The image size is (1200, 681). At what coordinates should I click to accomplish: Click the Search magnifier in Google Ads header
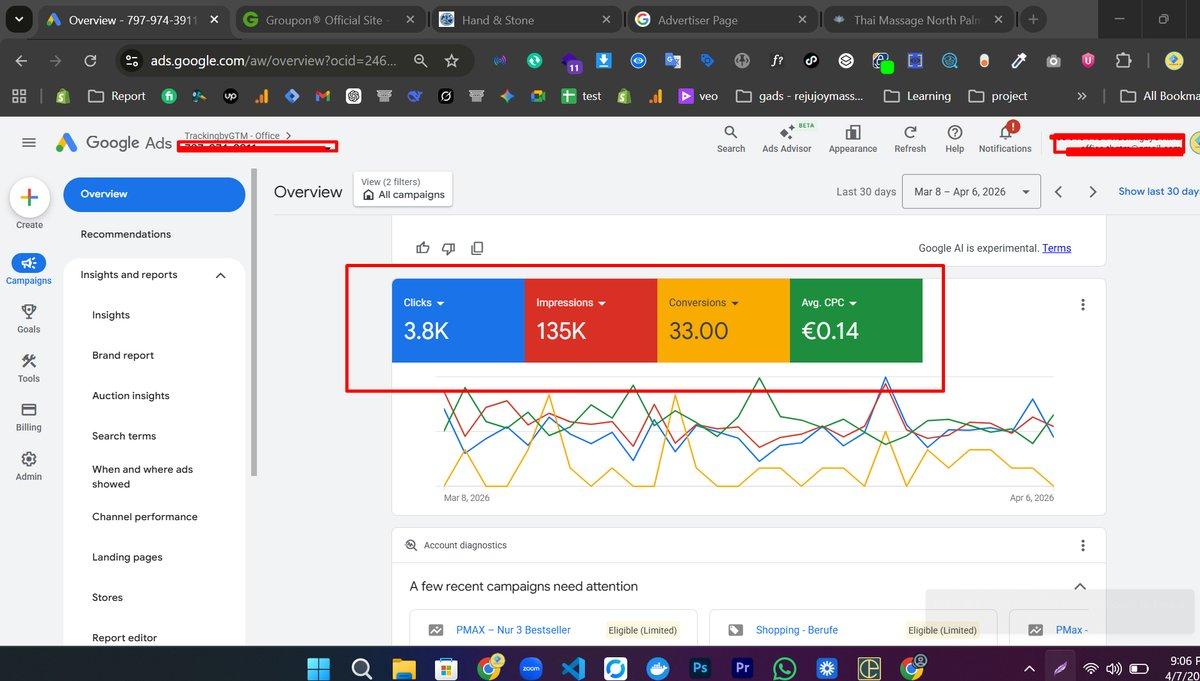[731, 139]
